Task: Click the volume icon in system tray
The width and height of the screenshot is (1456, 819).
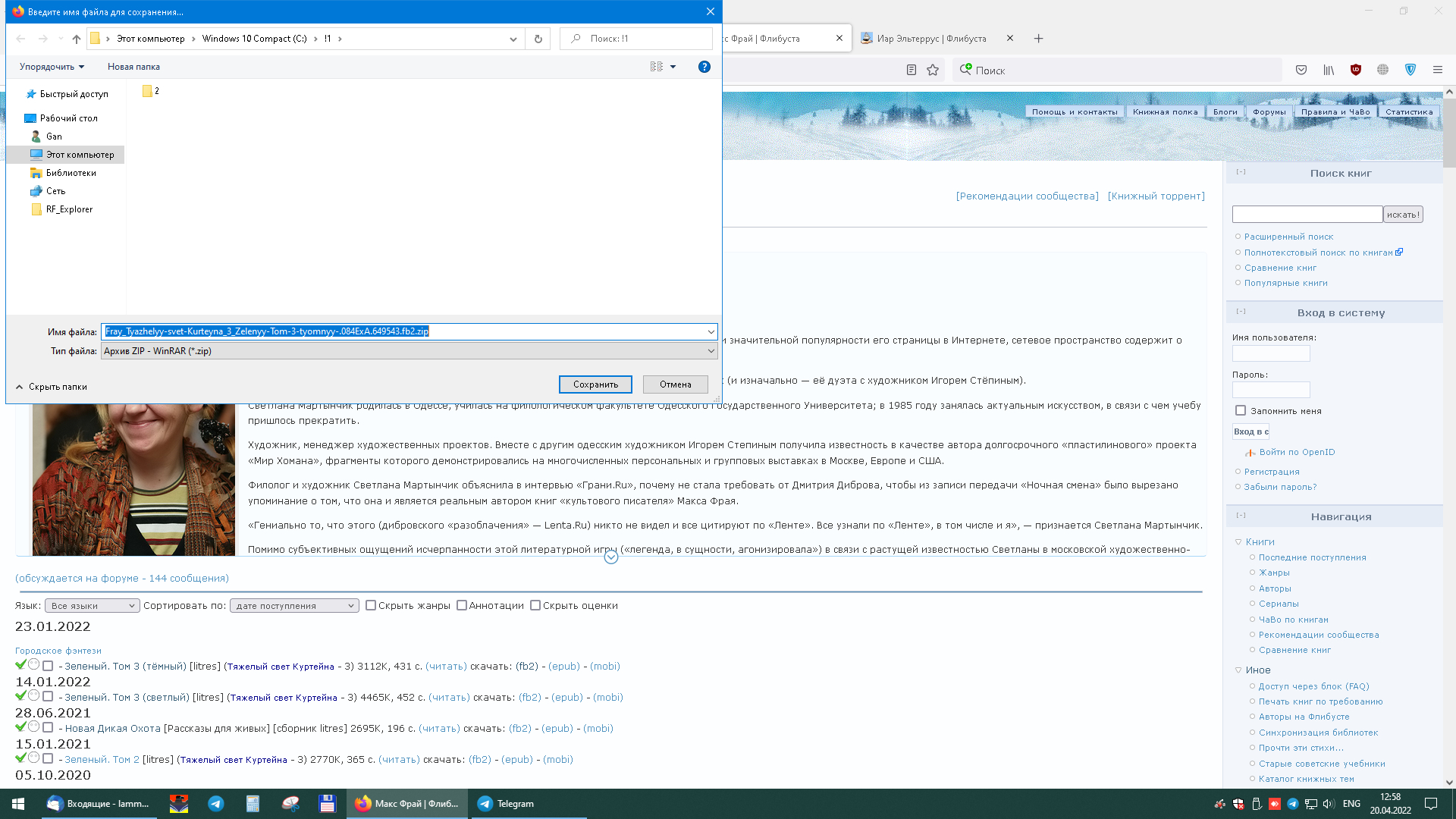Action: pyautogui.click(x=1329, y=804)
